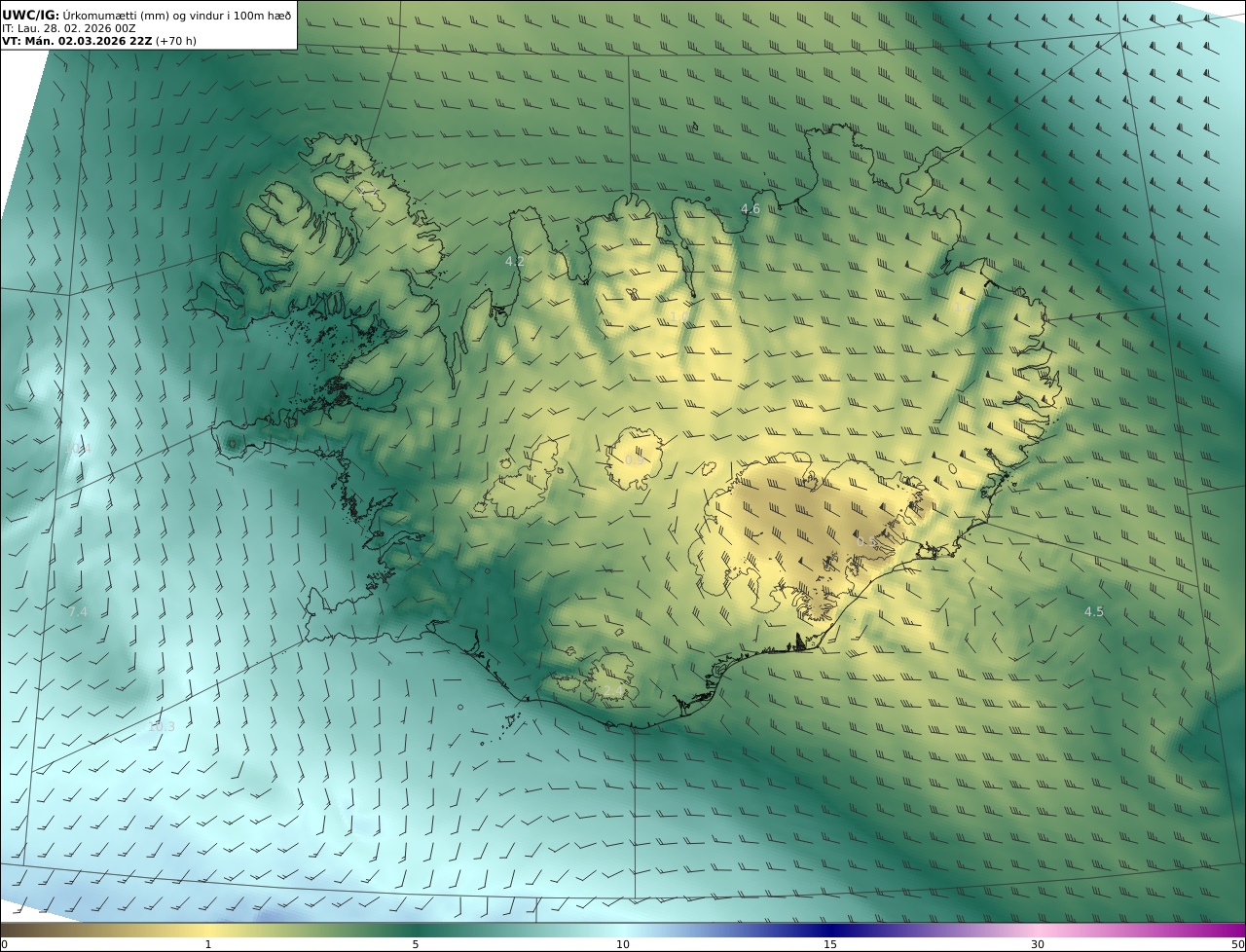This screenshot has width=1246, height=952.
Task: Click the color scale tick label 50
Action: tap(1238, 944)
